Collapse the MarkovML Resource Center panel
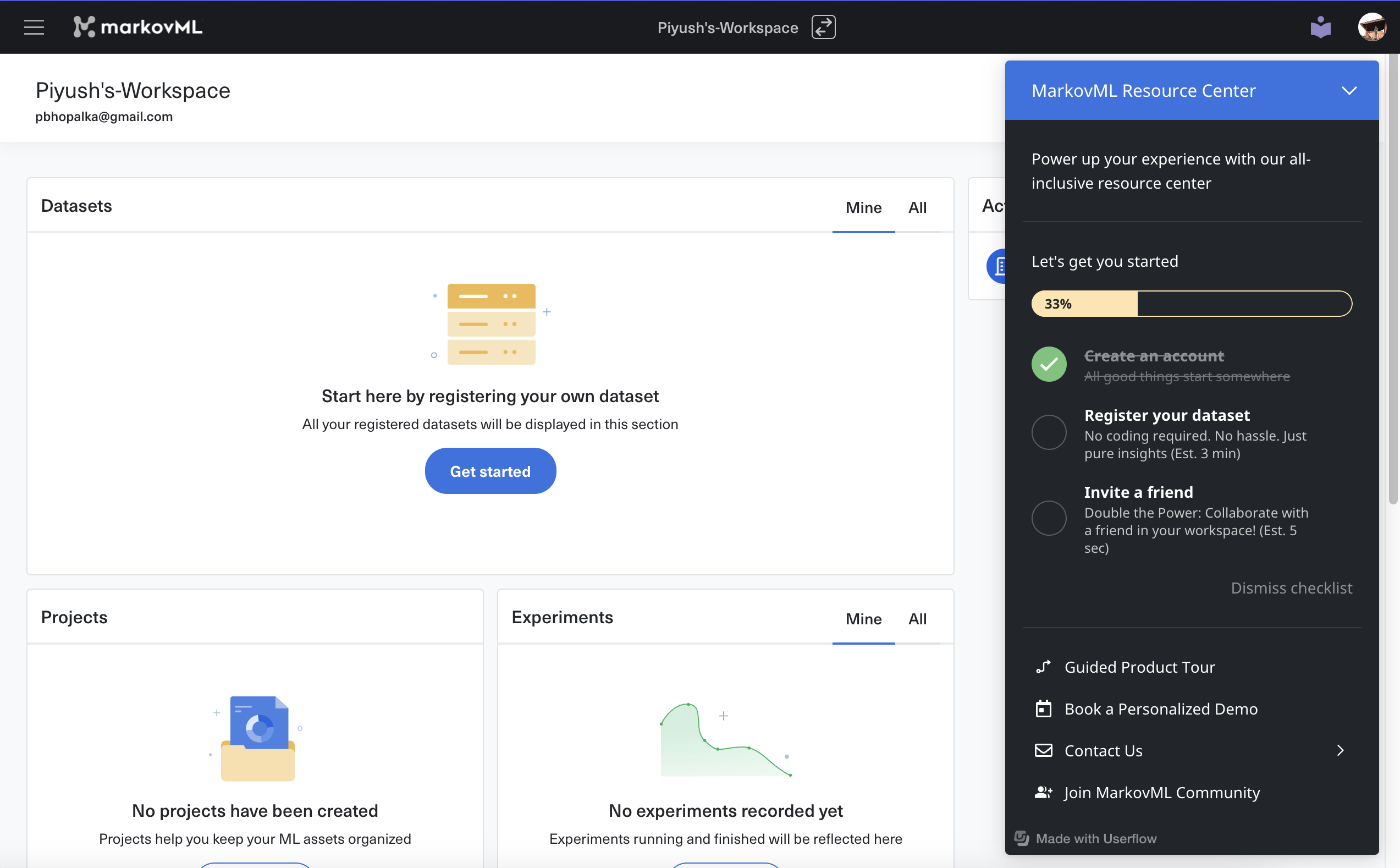Screen dimensions: 1400x868 click(x=1349, y=91)
